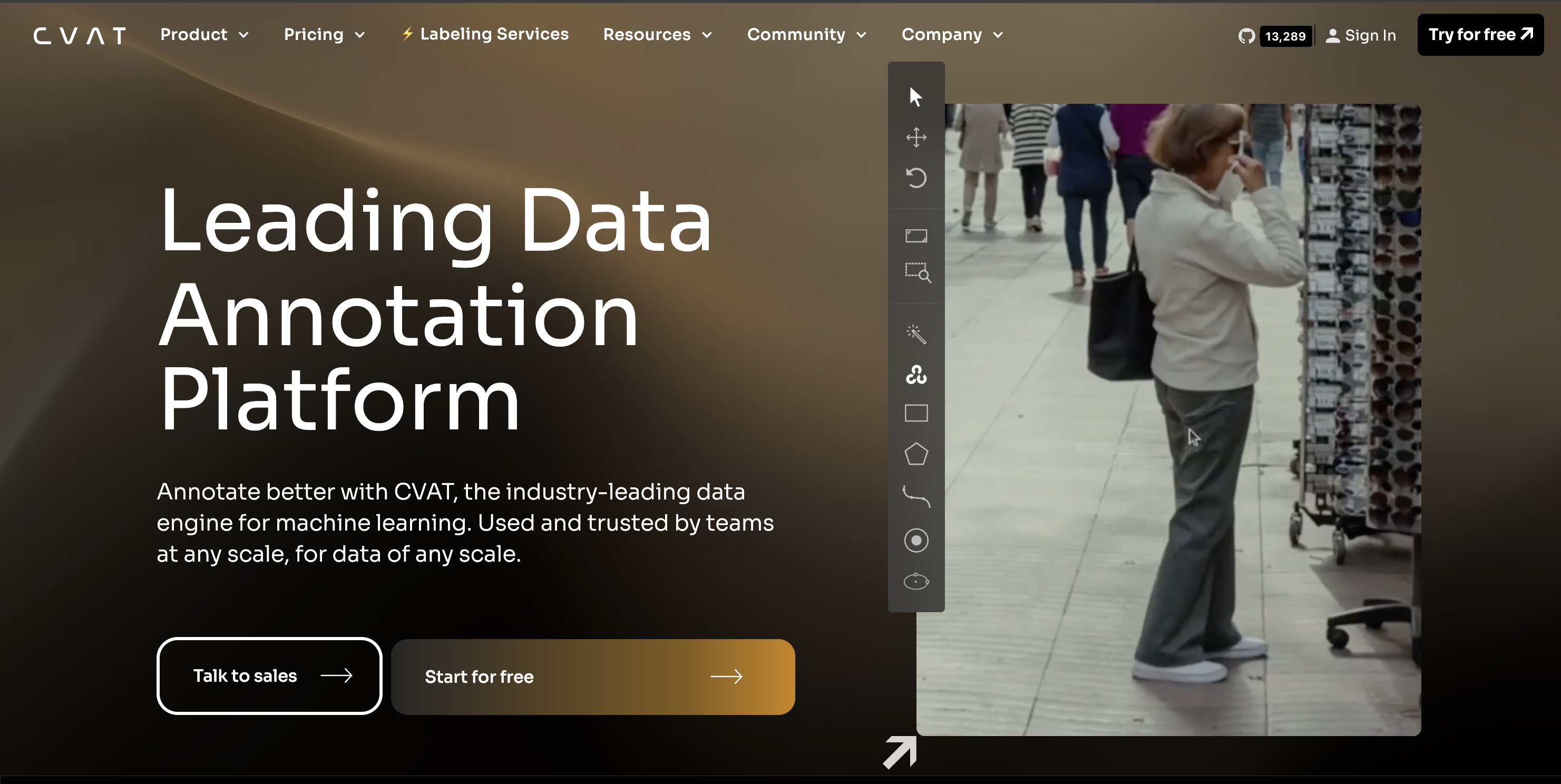Click the CVAT logo
This screenshot has width=1561, height=784.
click(x=80, y=36)
